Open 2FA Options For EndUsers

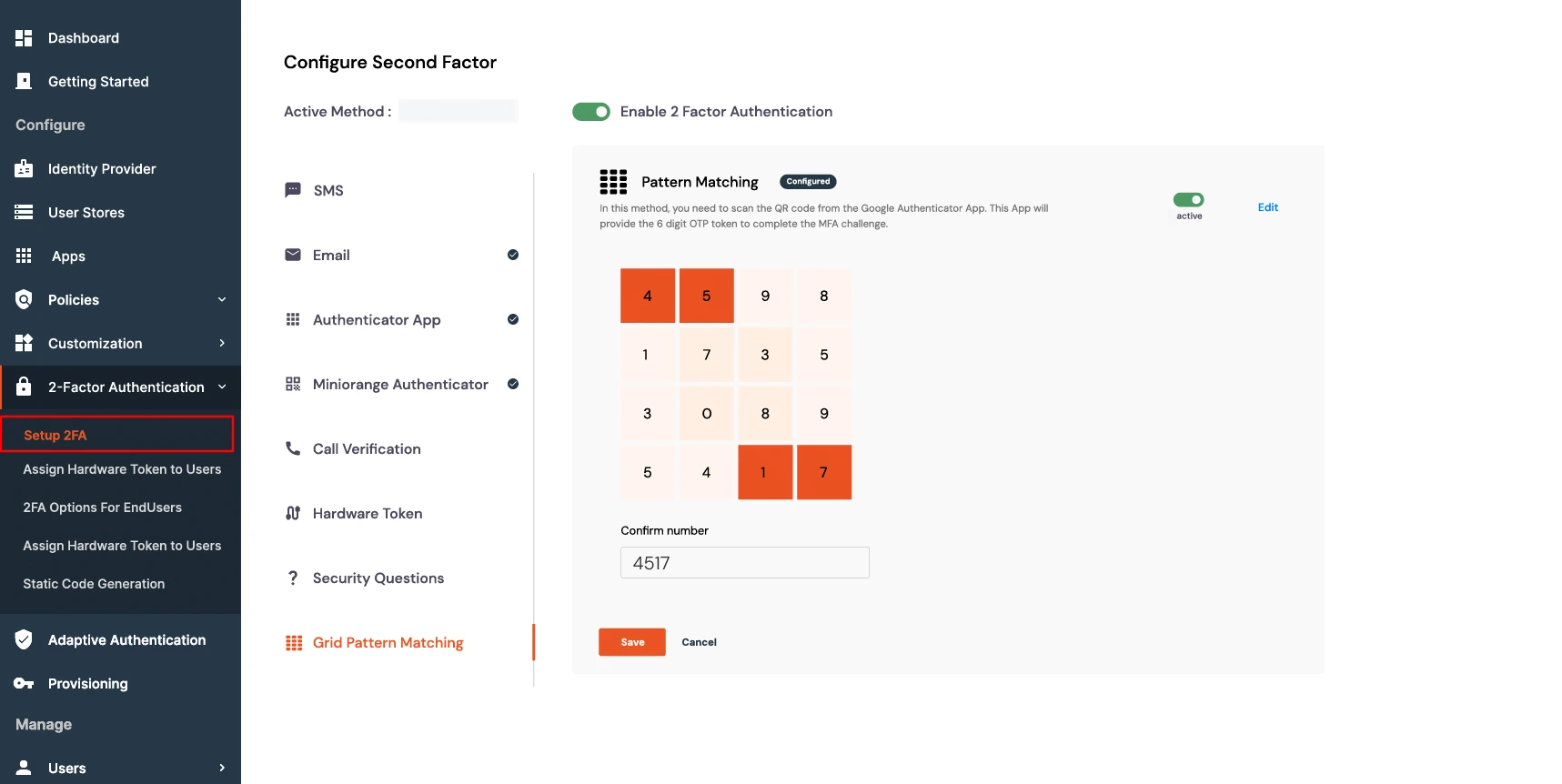pyautogui.click(x=102, y=508)
